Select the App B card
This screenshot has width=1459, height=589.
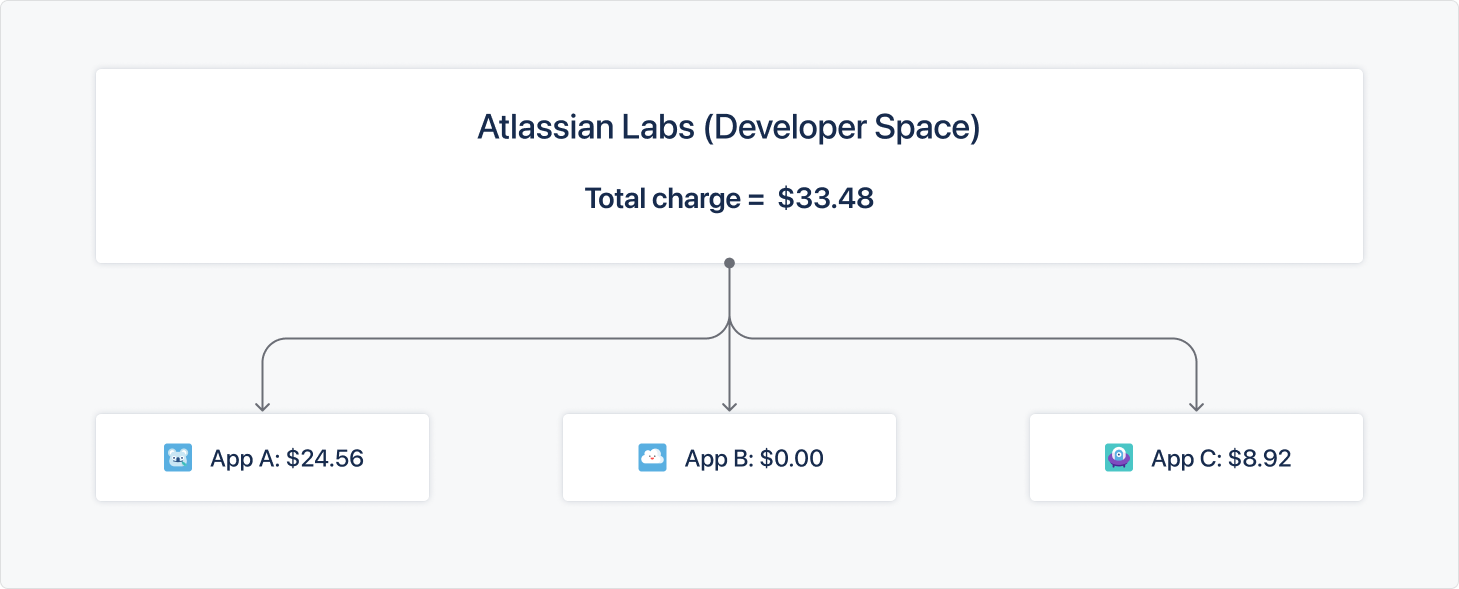click(729, 457)
